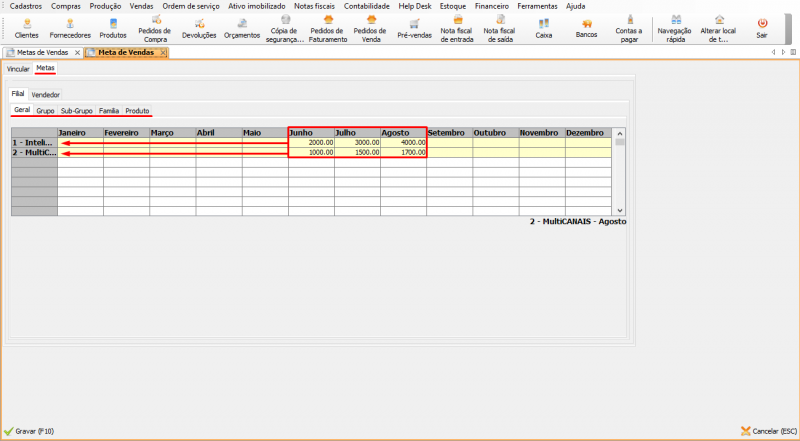The image size is (800, 441).
Task: Launch Pedidos de Venda icon
Action: pos(370,22)
